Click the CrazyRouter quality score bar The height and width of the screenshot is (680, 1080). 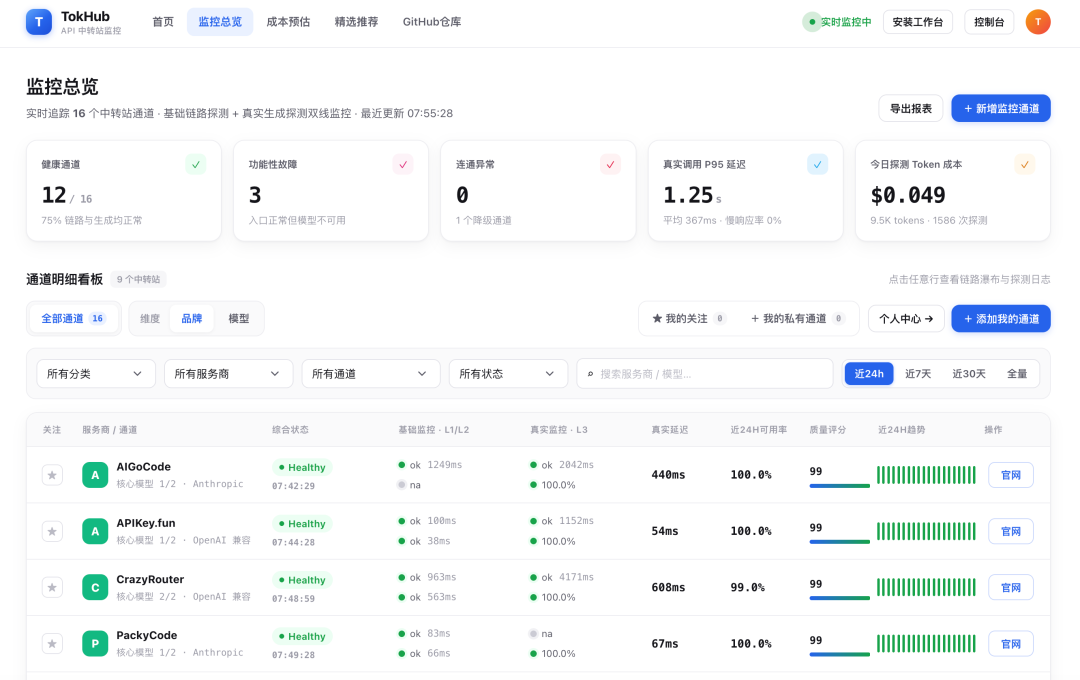[x=840, y=598]
